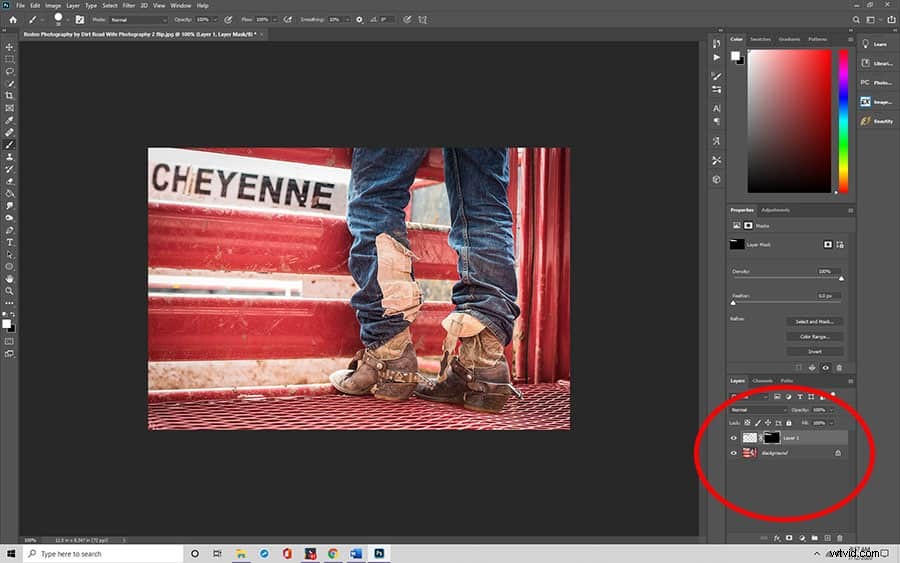Toggle pressure for opacity icon
This screenshot has height=563, width=900.
pos(228,20)
